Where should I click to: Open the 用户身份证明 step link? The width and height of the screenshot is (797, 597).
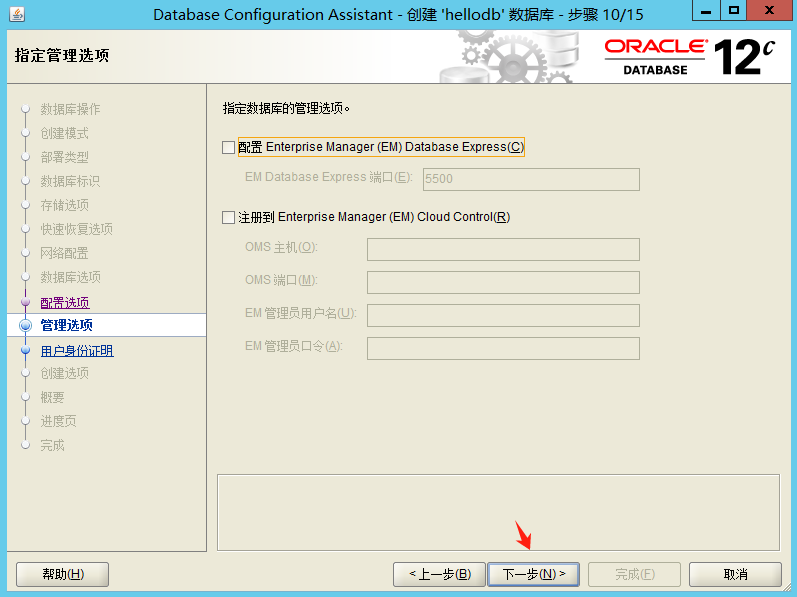pos(77,351)
